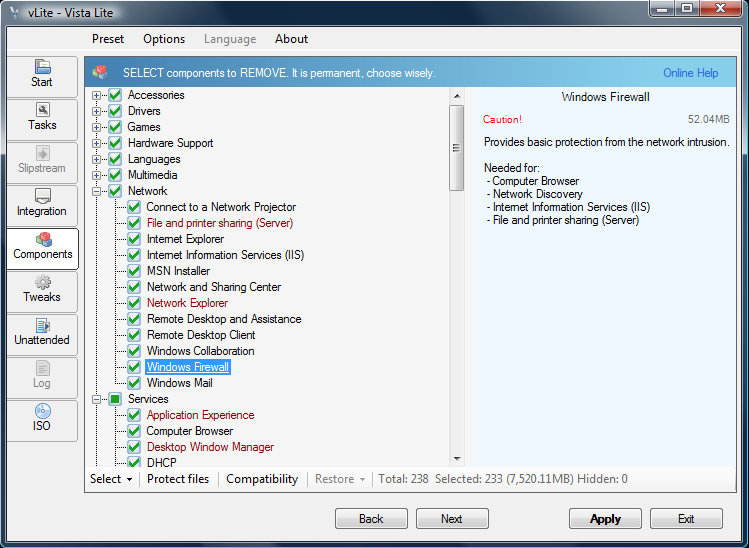Click the Next button

pos(452,518)
